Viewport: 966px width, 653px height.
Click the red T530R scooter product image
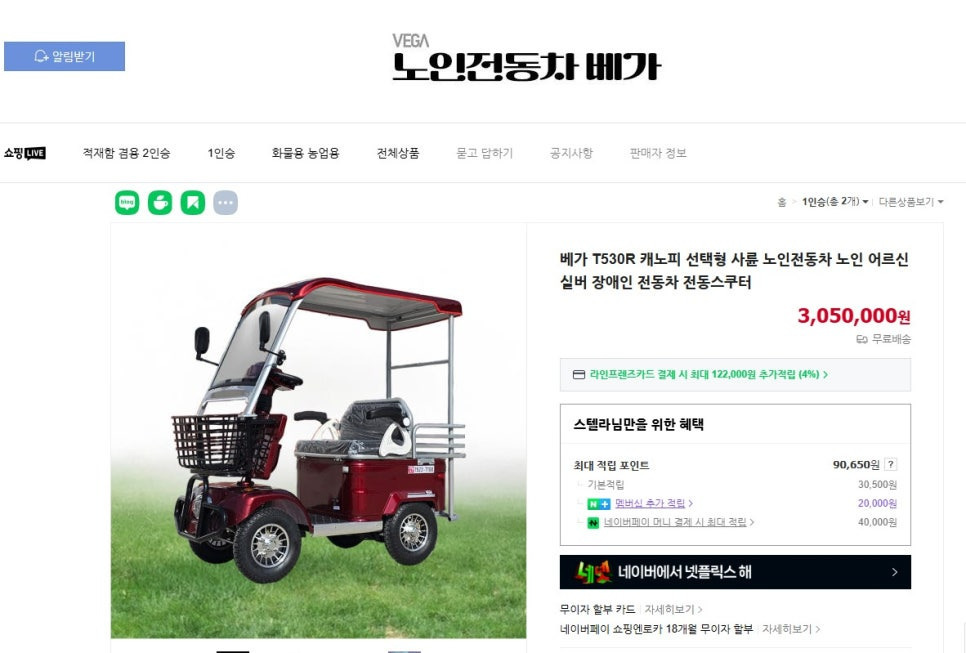coord(319,431)
